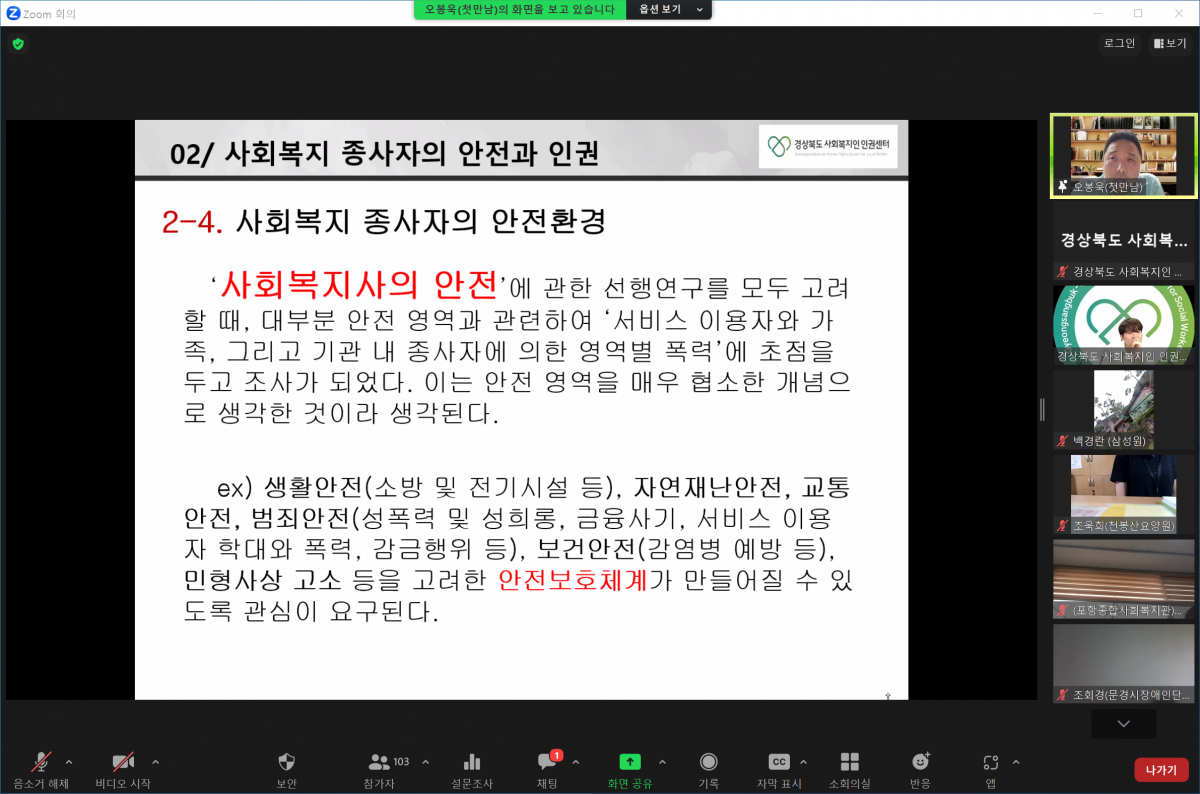Start video with the 비디오 시작 icon
Screen dimensions: 1200x794
pos(123,762)
